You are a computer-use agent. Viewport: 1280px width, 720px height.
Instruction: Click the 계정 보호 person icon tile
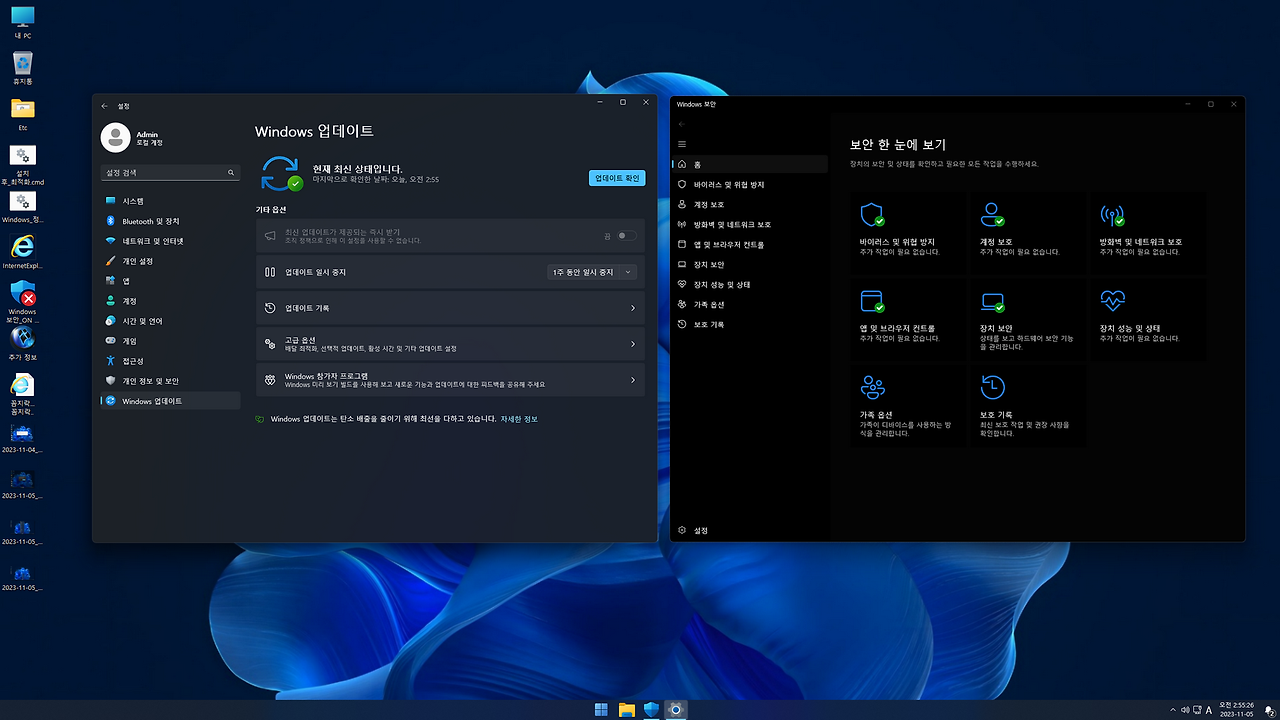[990, 214]
